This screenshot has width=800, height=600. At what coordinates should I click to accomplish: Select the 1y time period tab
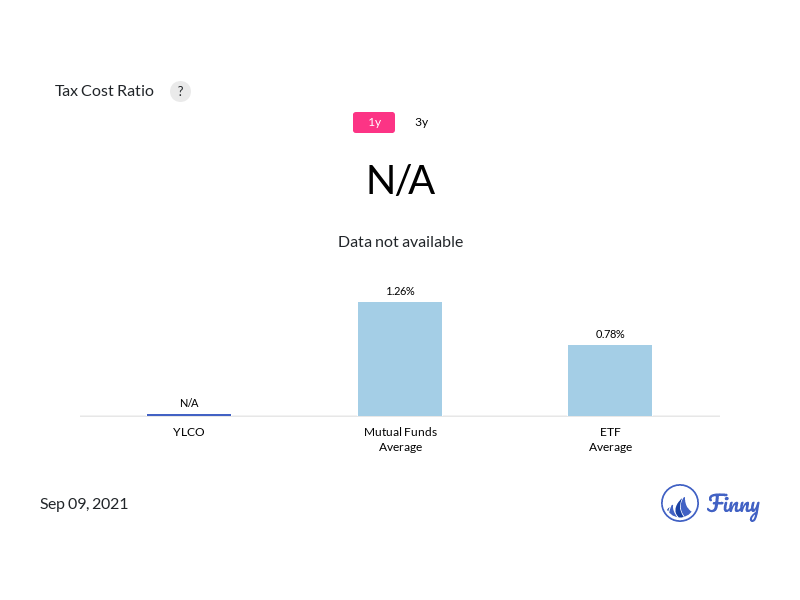coord(374,122)
